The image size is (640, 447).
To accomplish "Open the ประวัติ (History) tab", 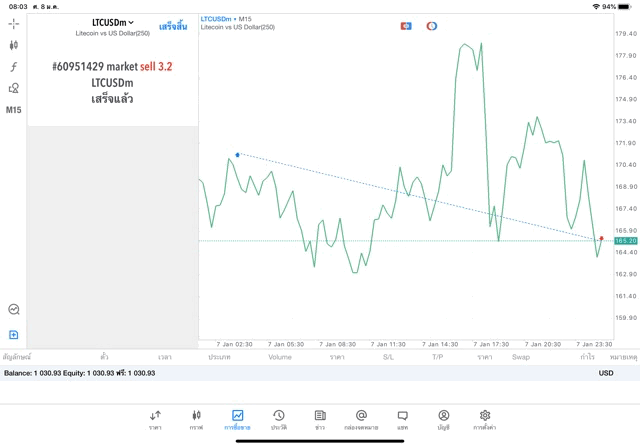I will tap(279, 420).
